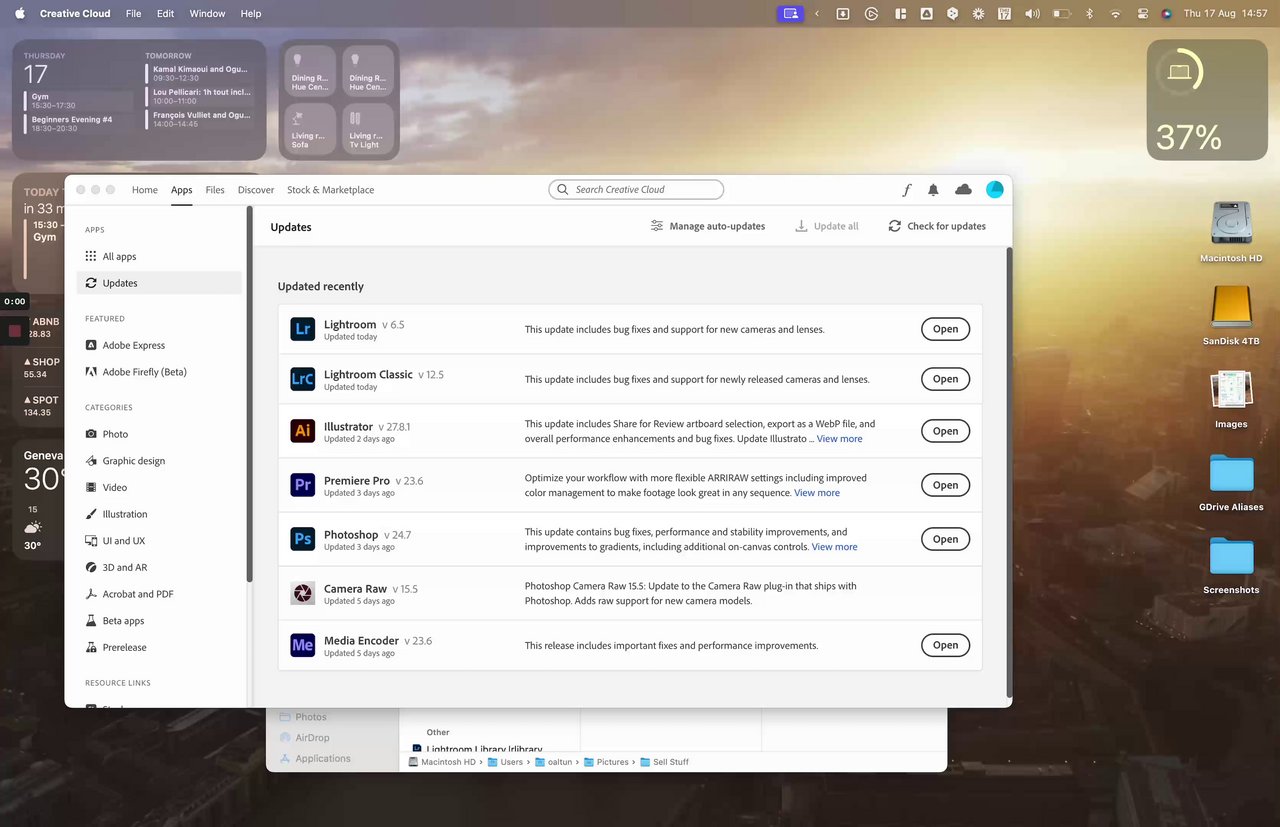1280x827 pixels.
Task: Open Control Center in menu bar
Action: point(1143,14)
